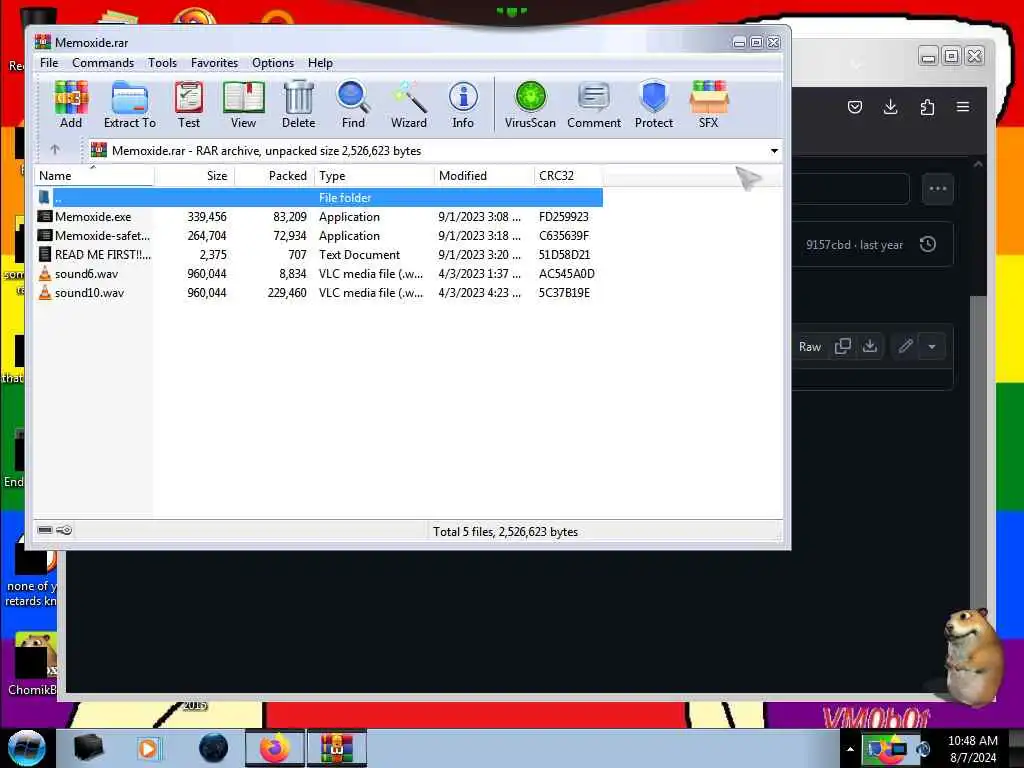The image size is (1024, 768).
Task: Copy raw file icon on GitHub
Action: click(842, 346)
